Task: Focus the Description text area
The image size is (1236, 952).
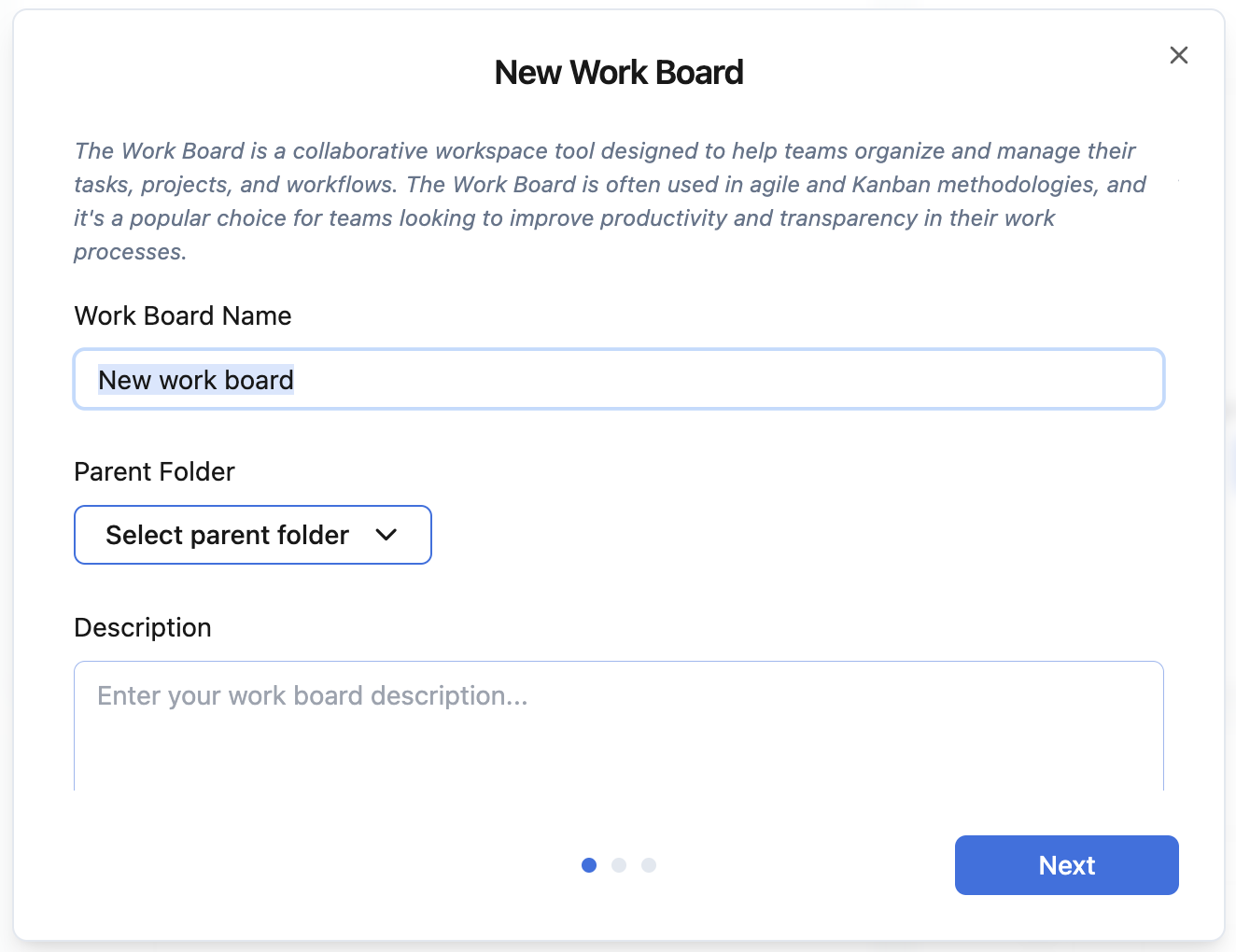Action: click(x=618, y=728)
